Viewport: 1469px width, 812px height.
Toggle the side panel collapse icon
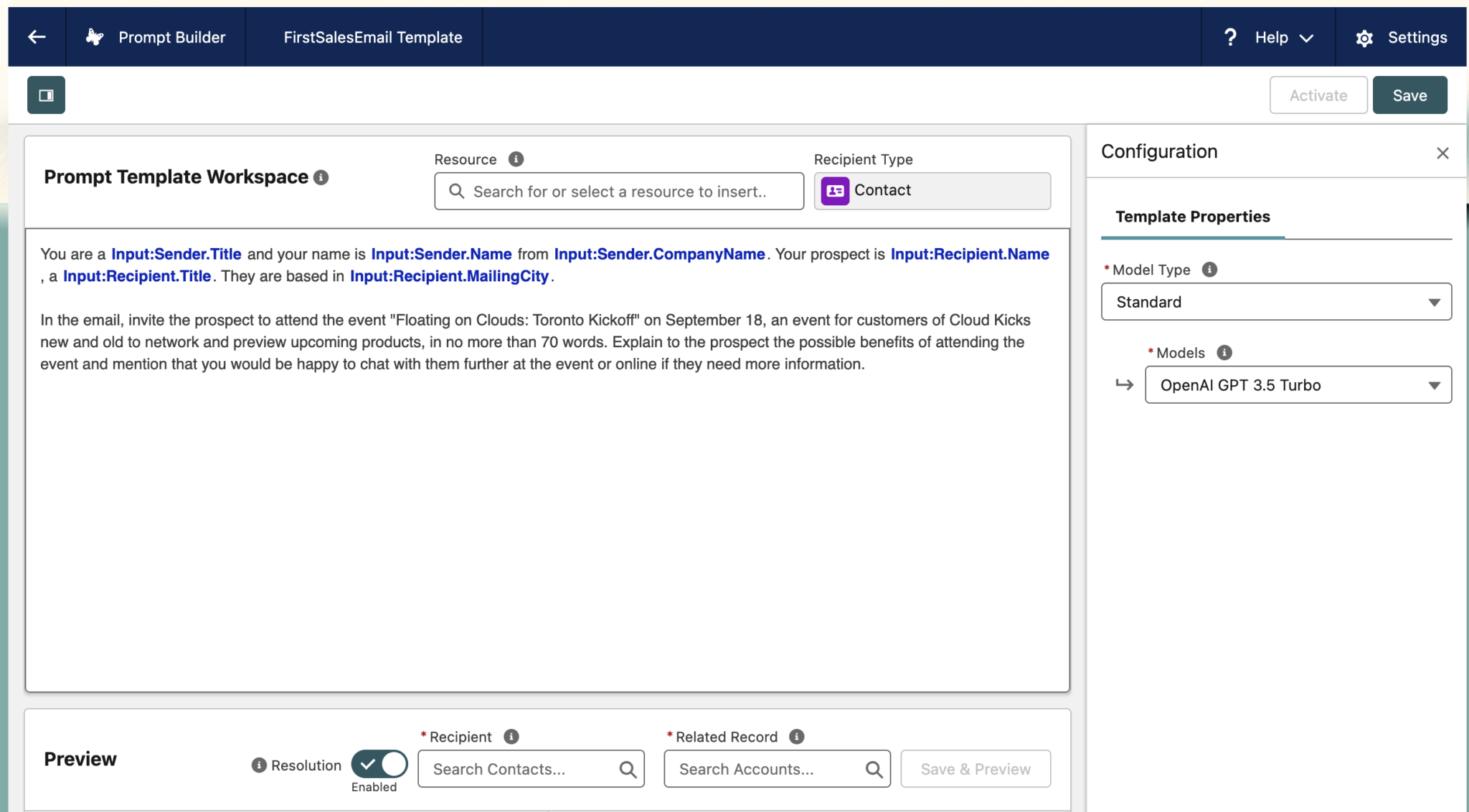tap(46, 95)
